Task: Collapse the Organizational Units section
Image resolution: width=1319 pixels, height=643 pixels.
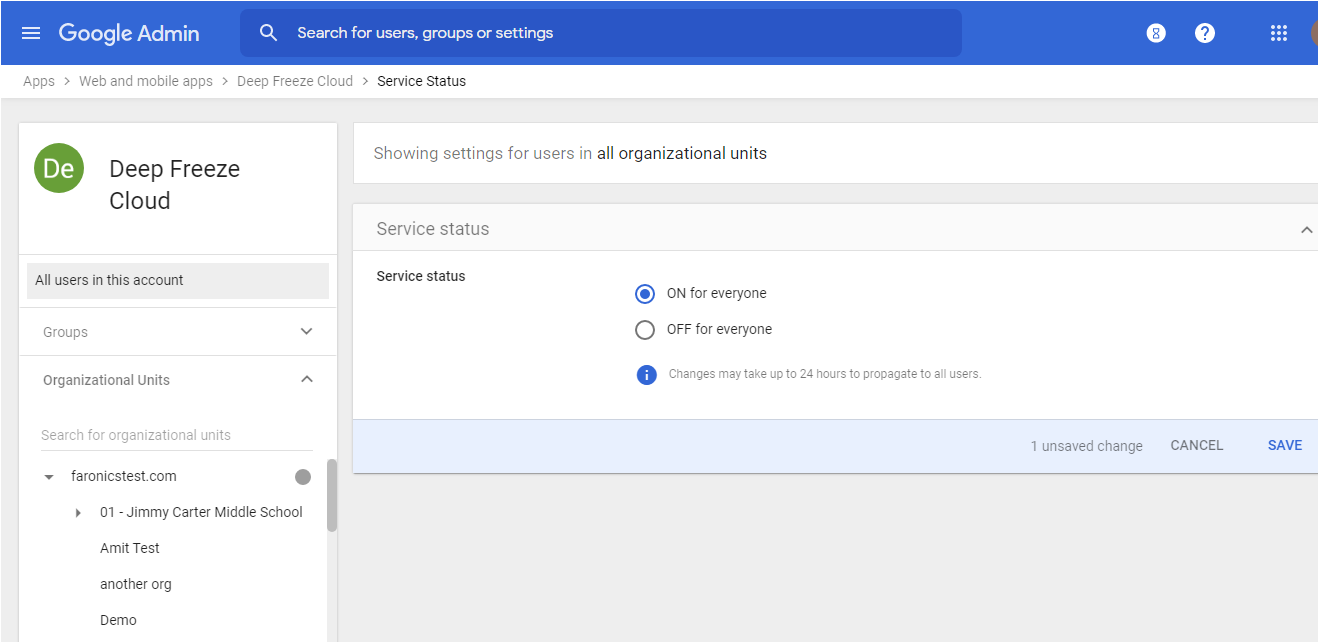Action: coord(307,380)
